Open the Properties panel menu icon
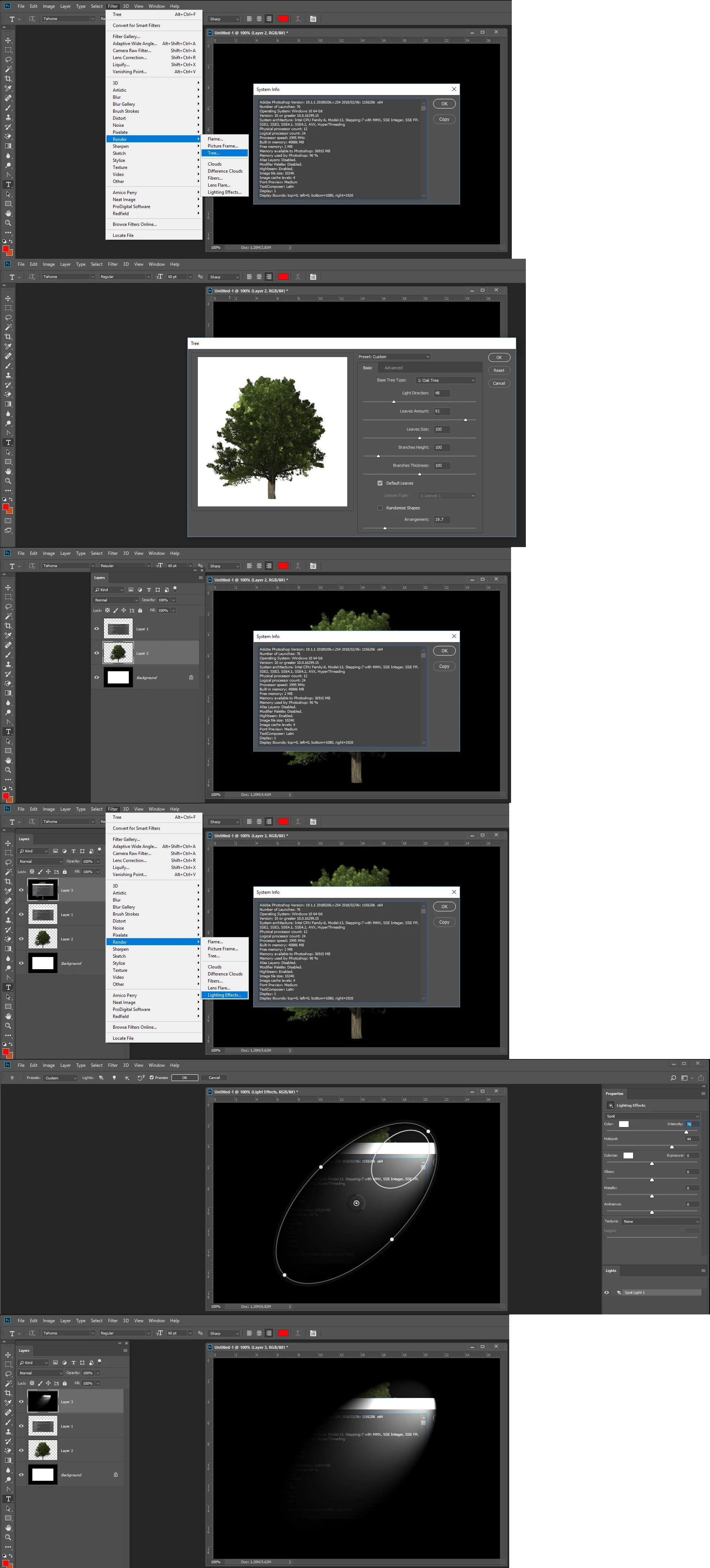 tap(703, 1093)
